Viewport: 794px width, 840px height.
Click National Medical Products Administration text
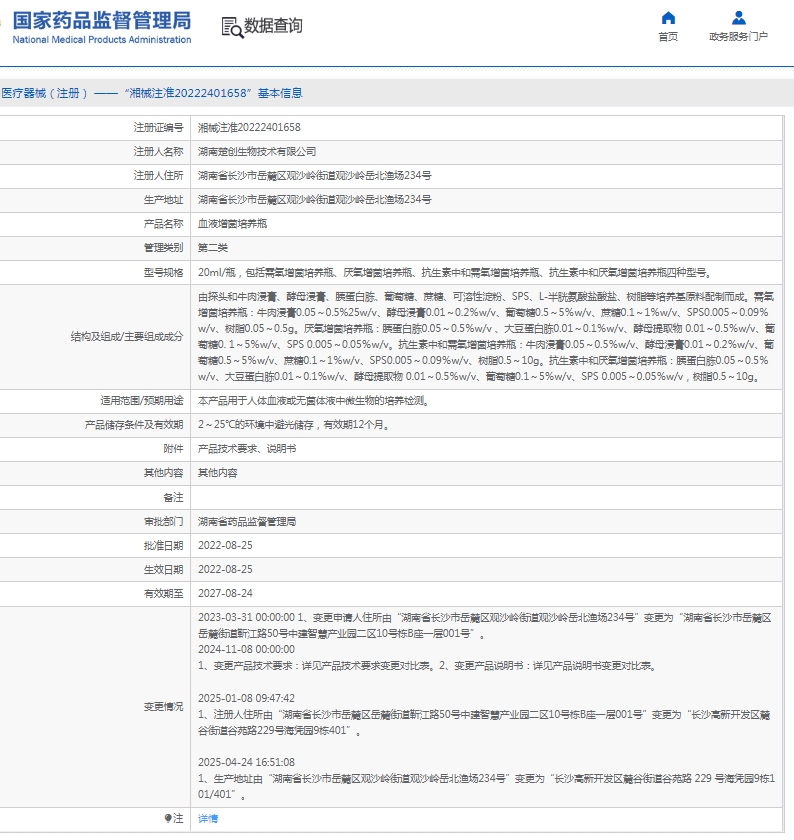tap(102, 40)
